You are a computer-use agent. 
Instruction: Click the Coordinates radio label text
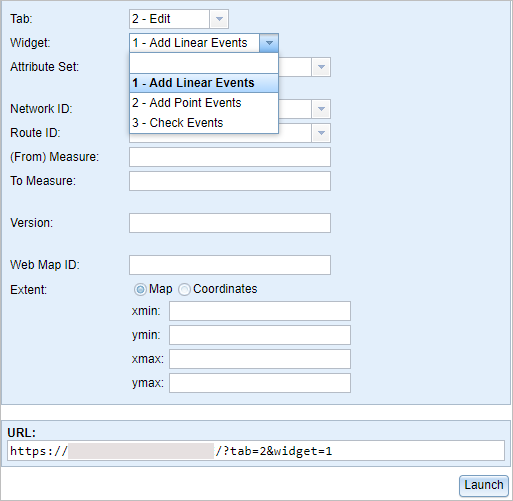pos(225,289)
